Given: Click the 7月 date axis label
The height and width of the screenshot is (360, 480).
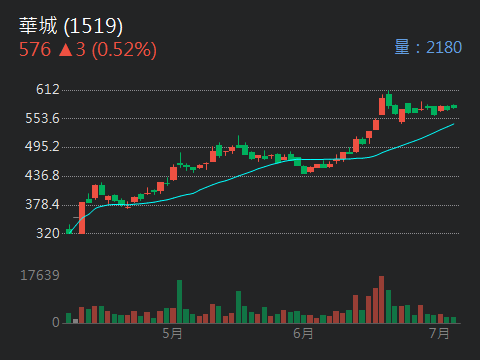Looking at the screenshot, I should coord(439,333).
